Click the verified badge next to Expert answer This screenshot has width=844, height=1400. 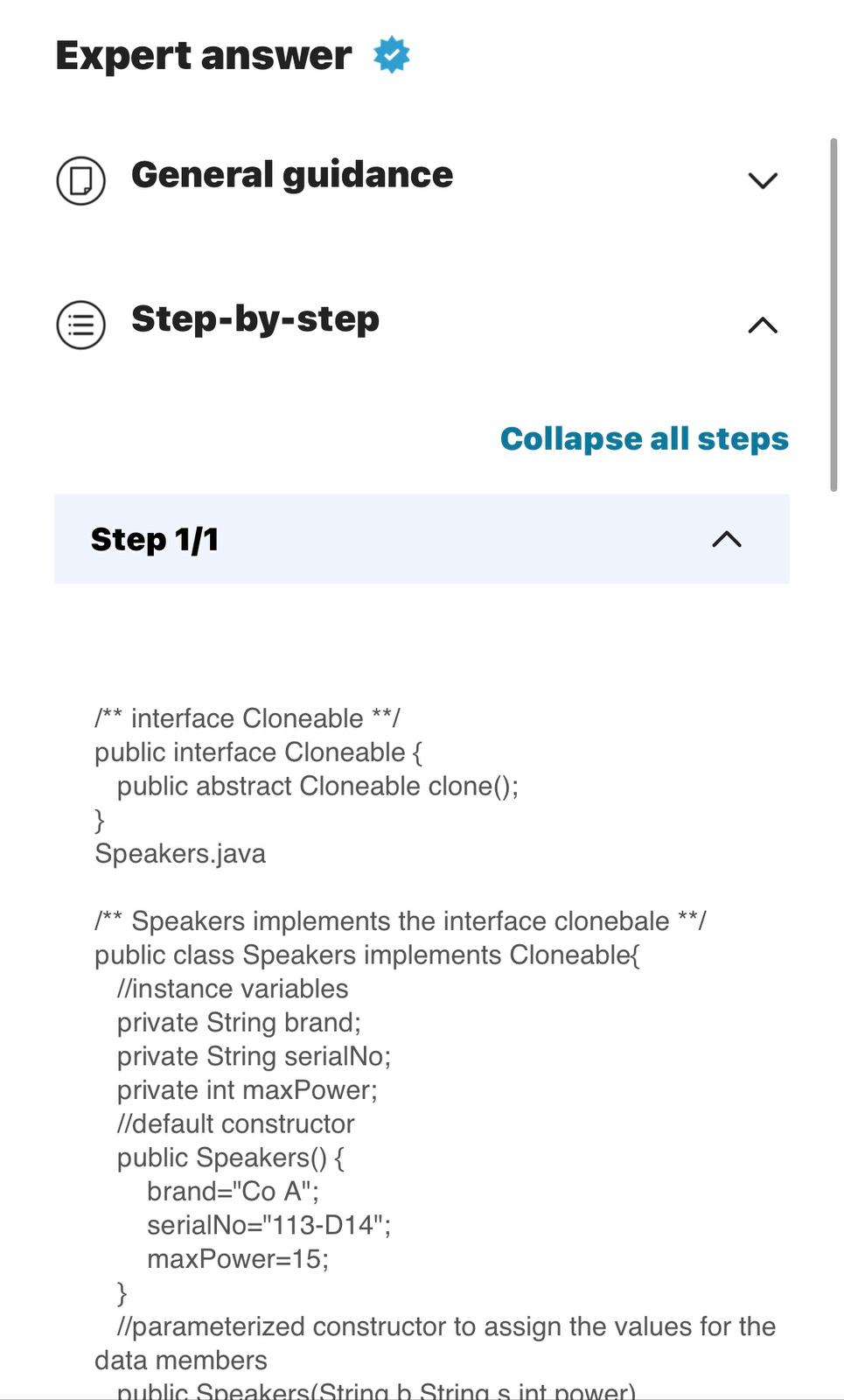pos(390,55)
